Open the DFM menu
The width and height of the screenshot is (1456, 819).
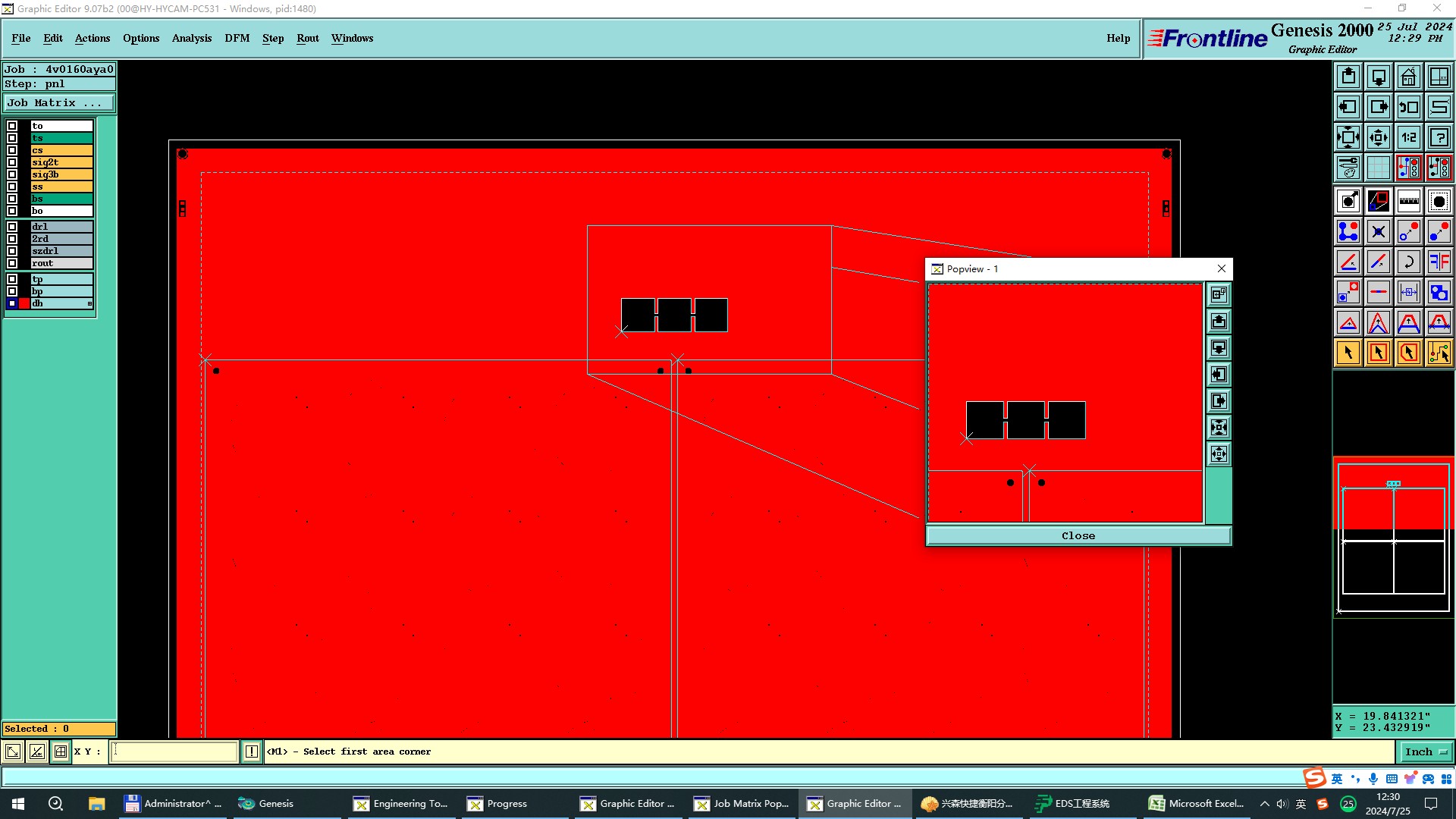point(237,38)
